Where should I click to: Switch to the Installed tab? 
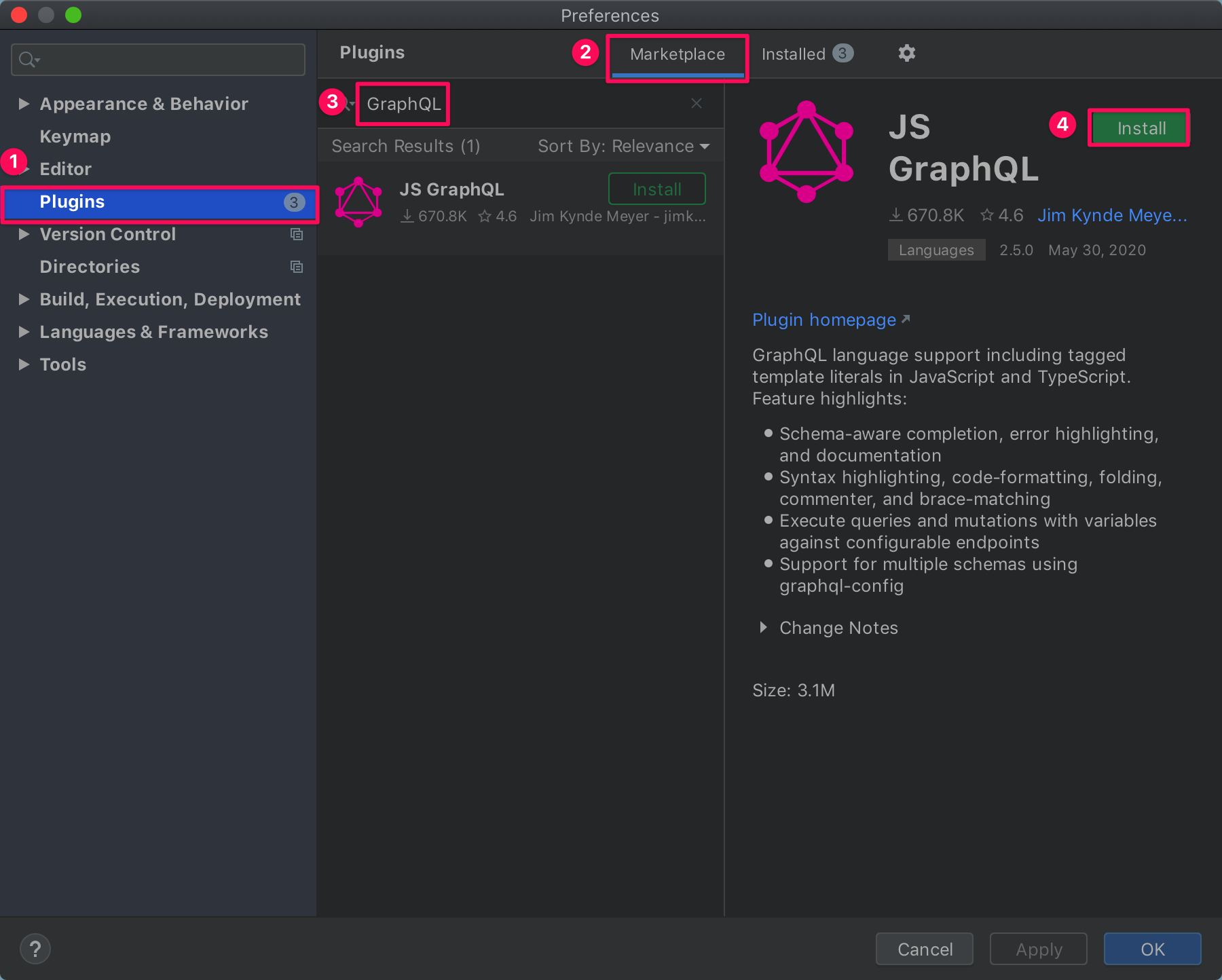click(x=807, y=54)
